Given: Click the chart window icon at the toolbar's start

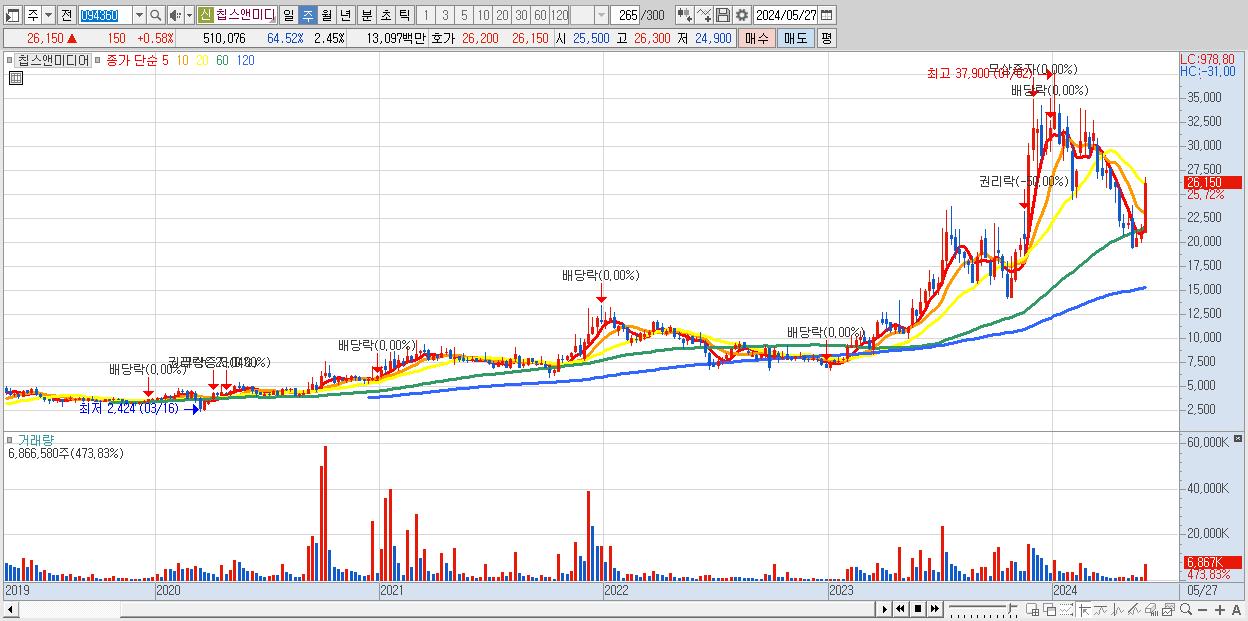Looking at the screenshot, I should (x=13, y=15).
